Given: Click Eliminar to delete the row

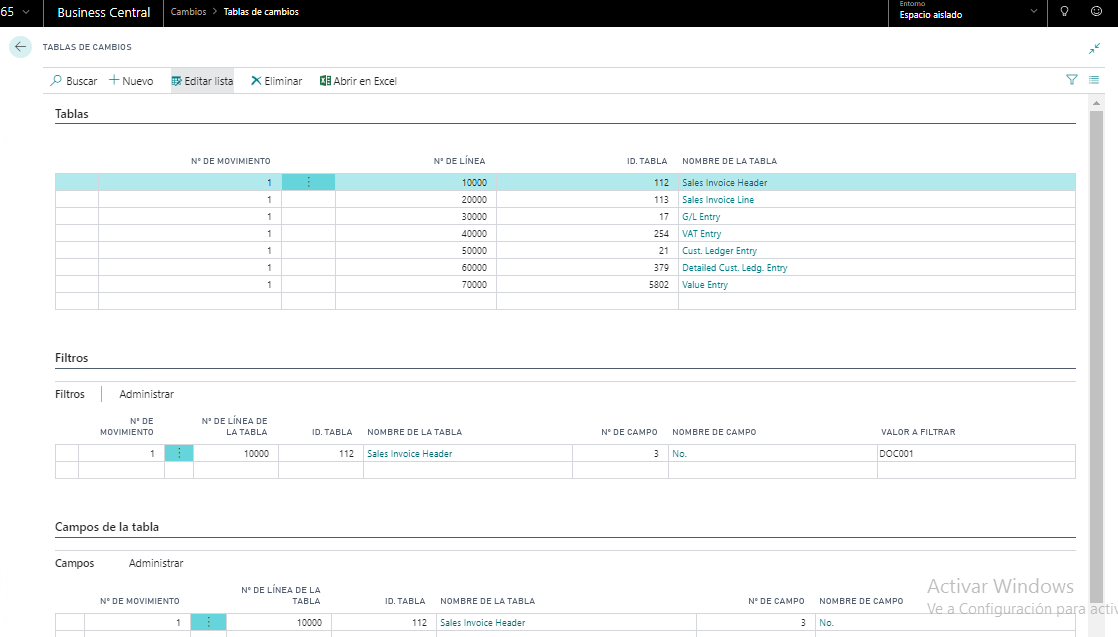Looking at the screenshot, I should click(277, 81).
